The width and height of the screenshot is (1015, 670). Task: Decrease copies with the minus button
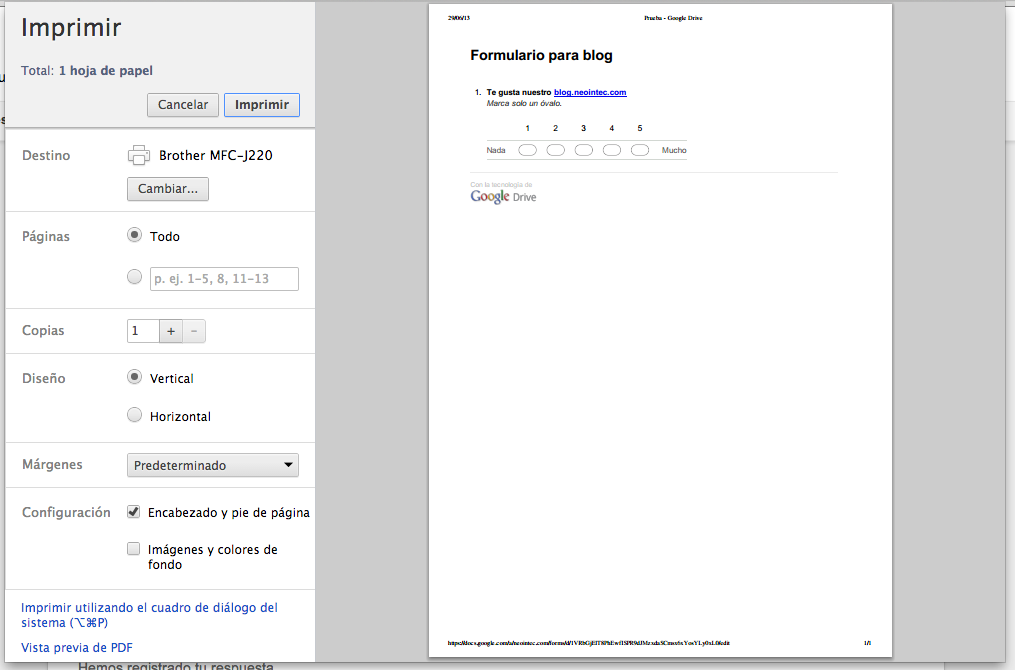pos(194,331)
